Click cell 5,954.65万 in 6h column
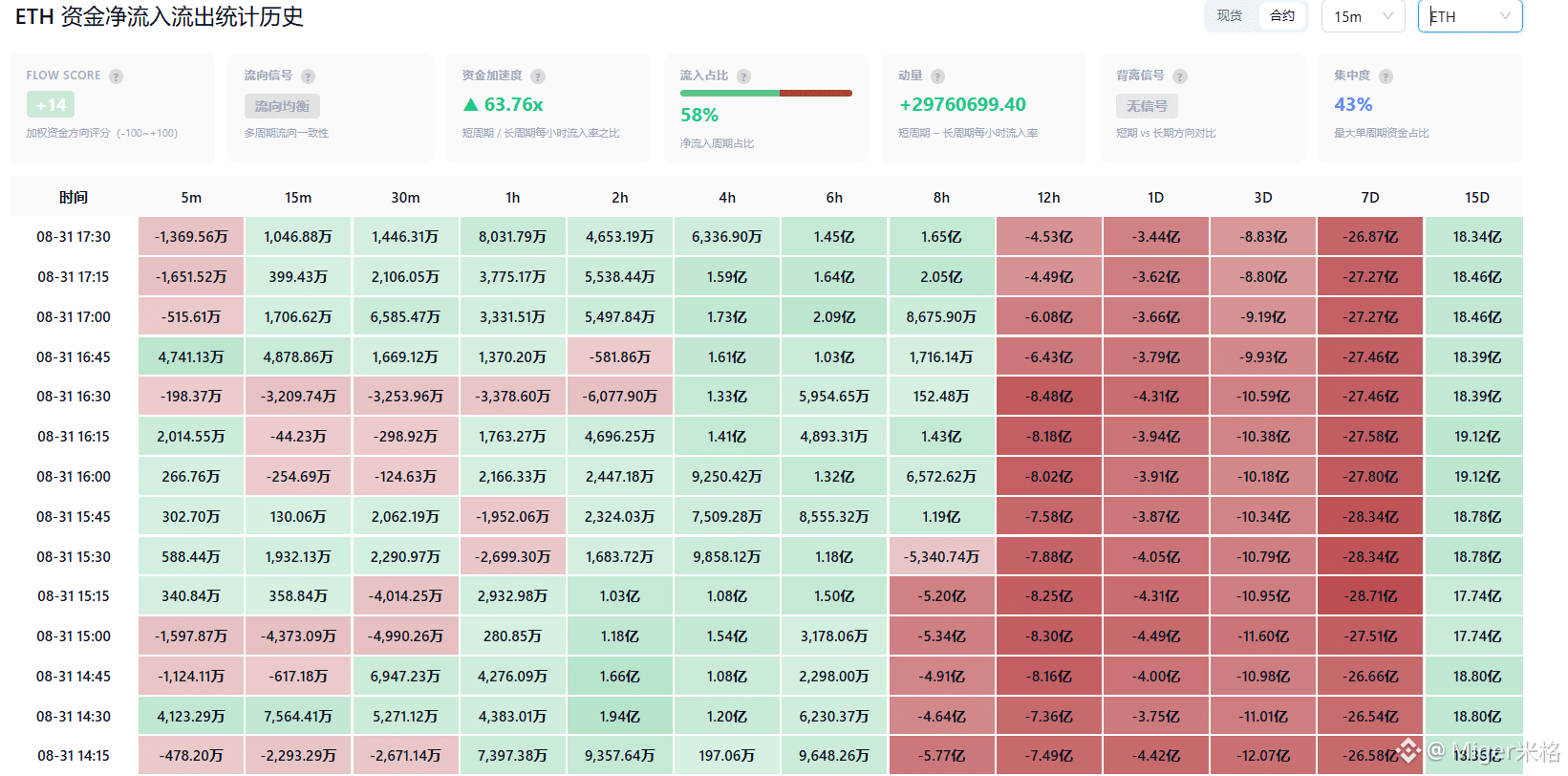 pyautogui.click(x=834, y=396)
